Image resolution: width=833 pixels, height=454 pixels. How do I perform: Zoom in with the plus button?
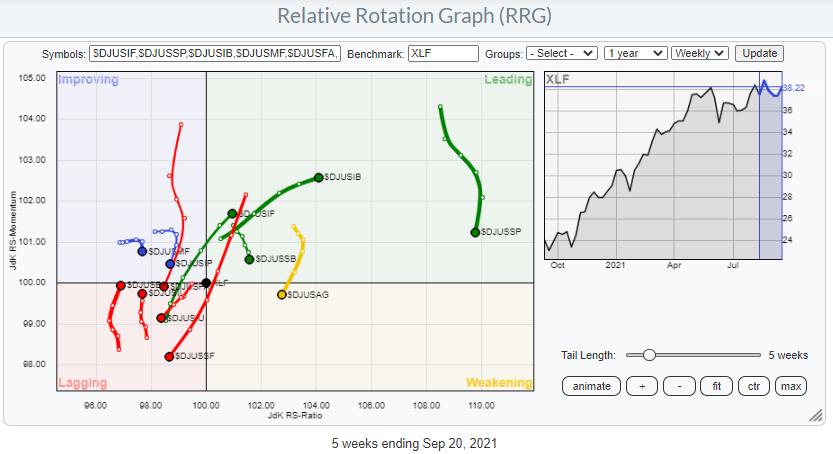pos(642,386)
